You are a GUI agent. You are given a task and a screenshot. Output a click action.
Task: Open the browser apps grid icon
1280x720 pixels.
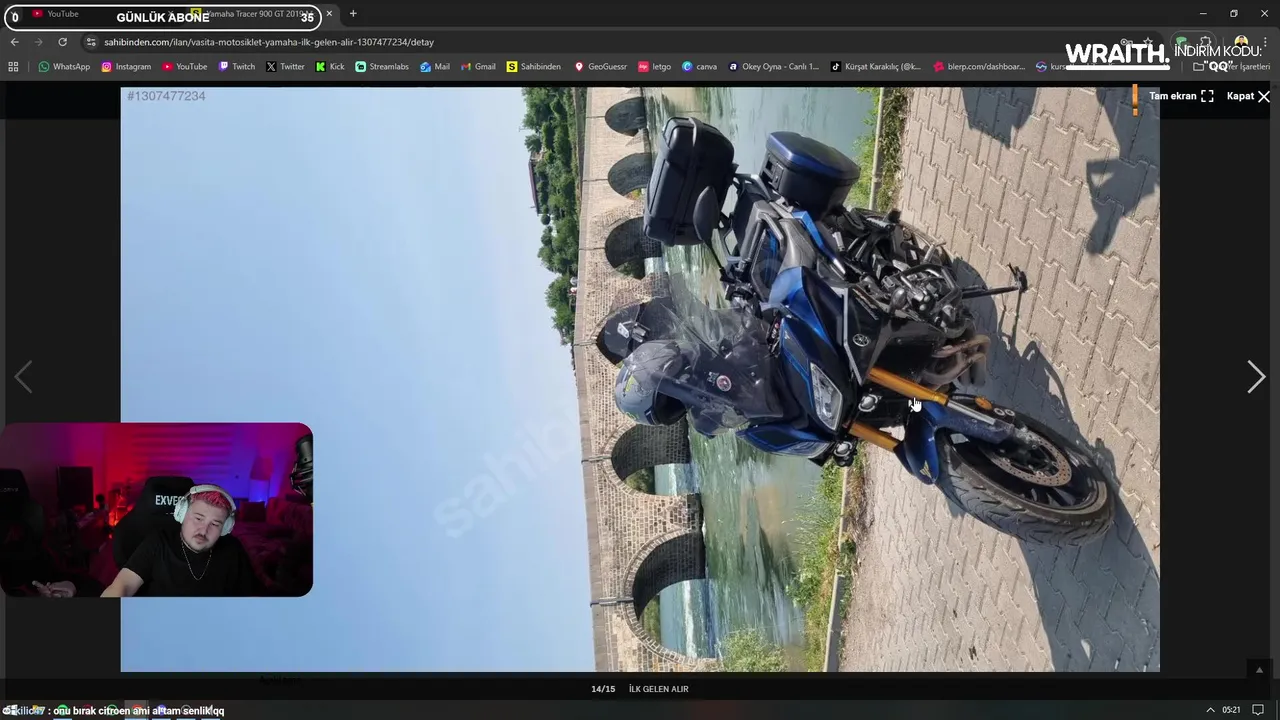[x=13, y=67]
